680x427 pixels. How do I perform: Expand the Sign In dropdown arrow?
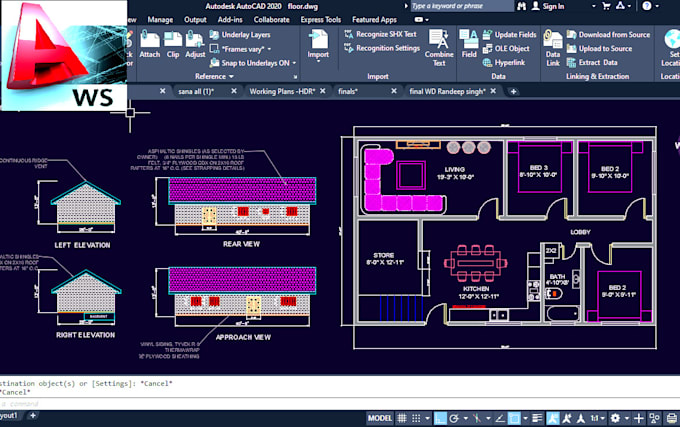[593, 6]
